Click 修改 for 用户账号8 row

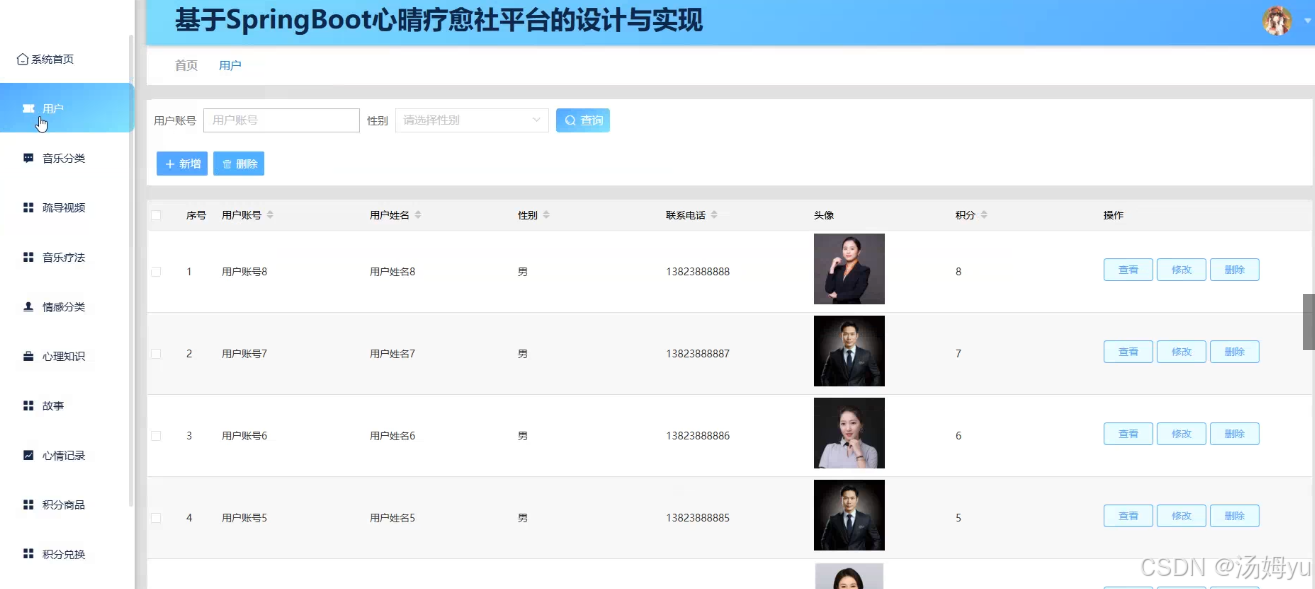coord(1181,270)
